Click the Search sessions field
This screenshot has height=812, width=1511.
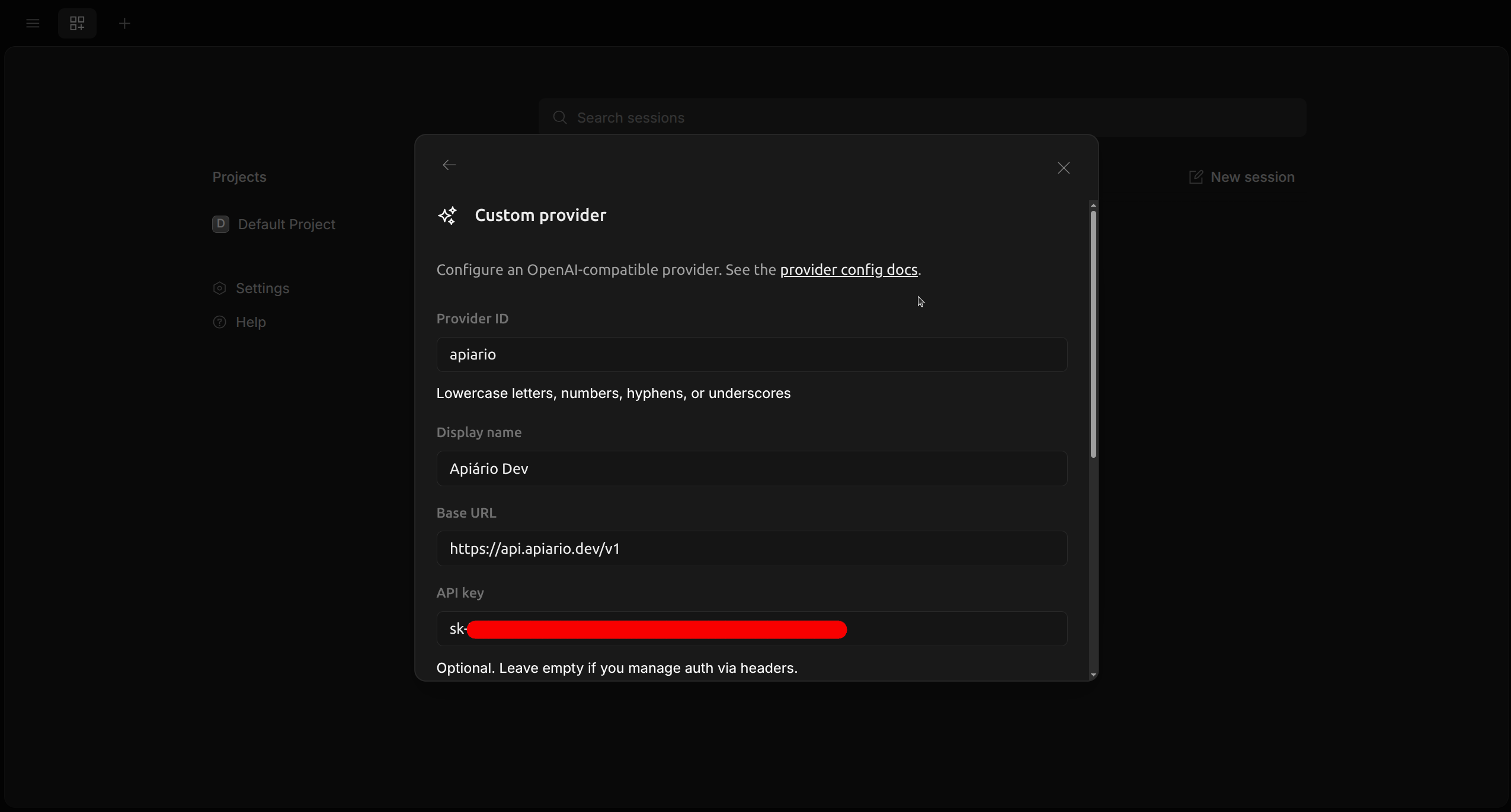[923, 118]
